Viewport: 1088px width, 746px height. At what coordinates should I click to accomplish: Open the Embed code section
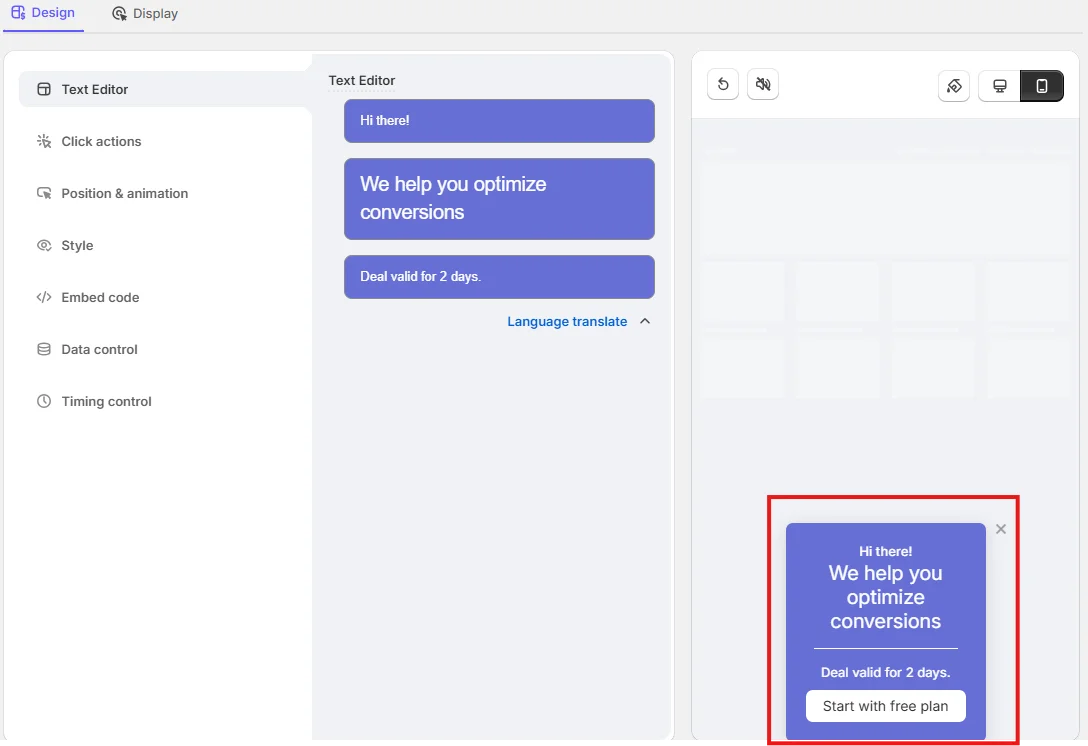(x=100, y=297)
